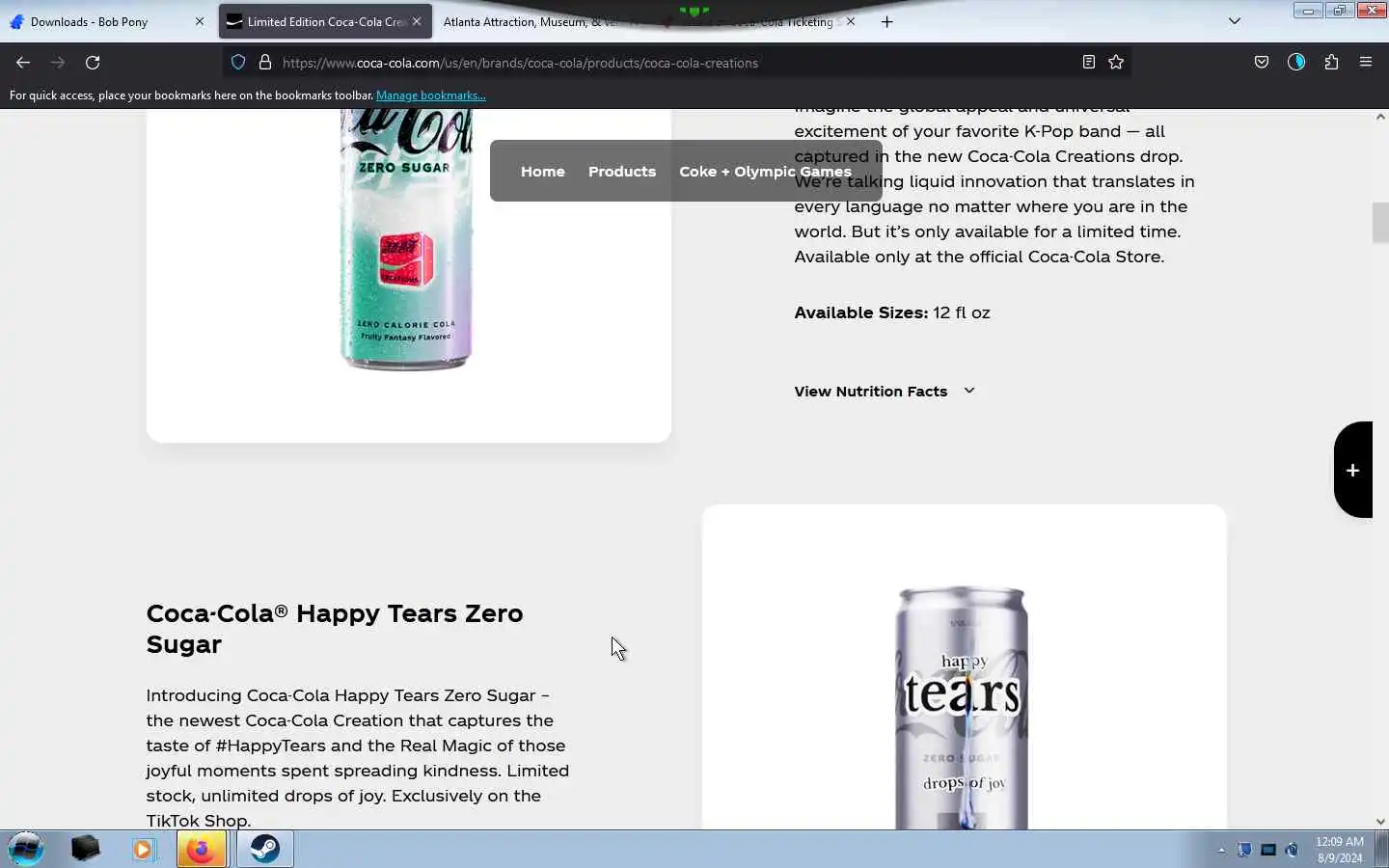
Task: Expand View Nutrition Facts
Action: (x=885, y=392)
